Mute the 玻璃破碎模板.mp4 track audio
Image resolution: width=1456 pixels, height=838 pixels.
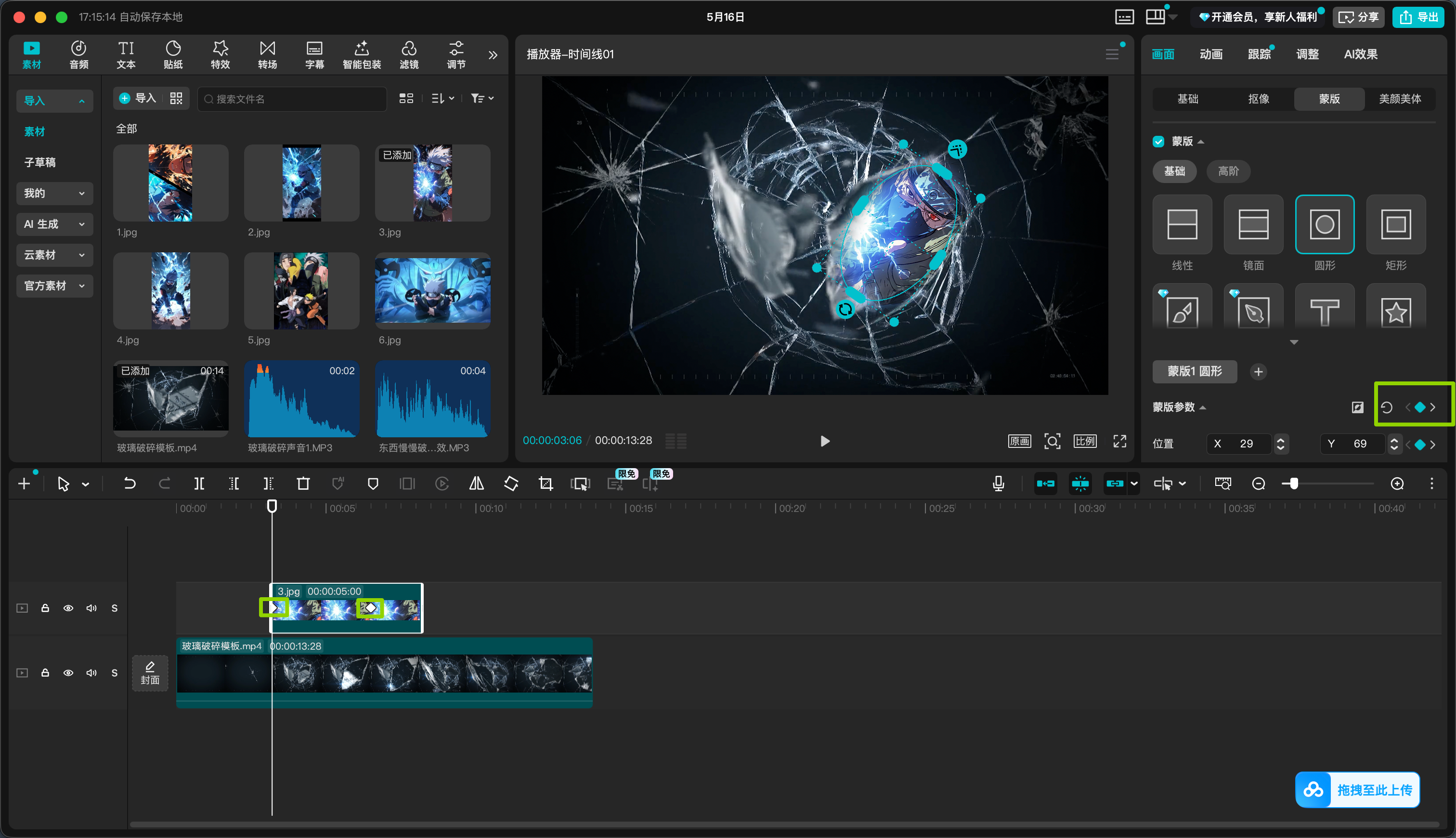click(91, 673)
